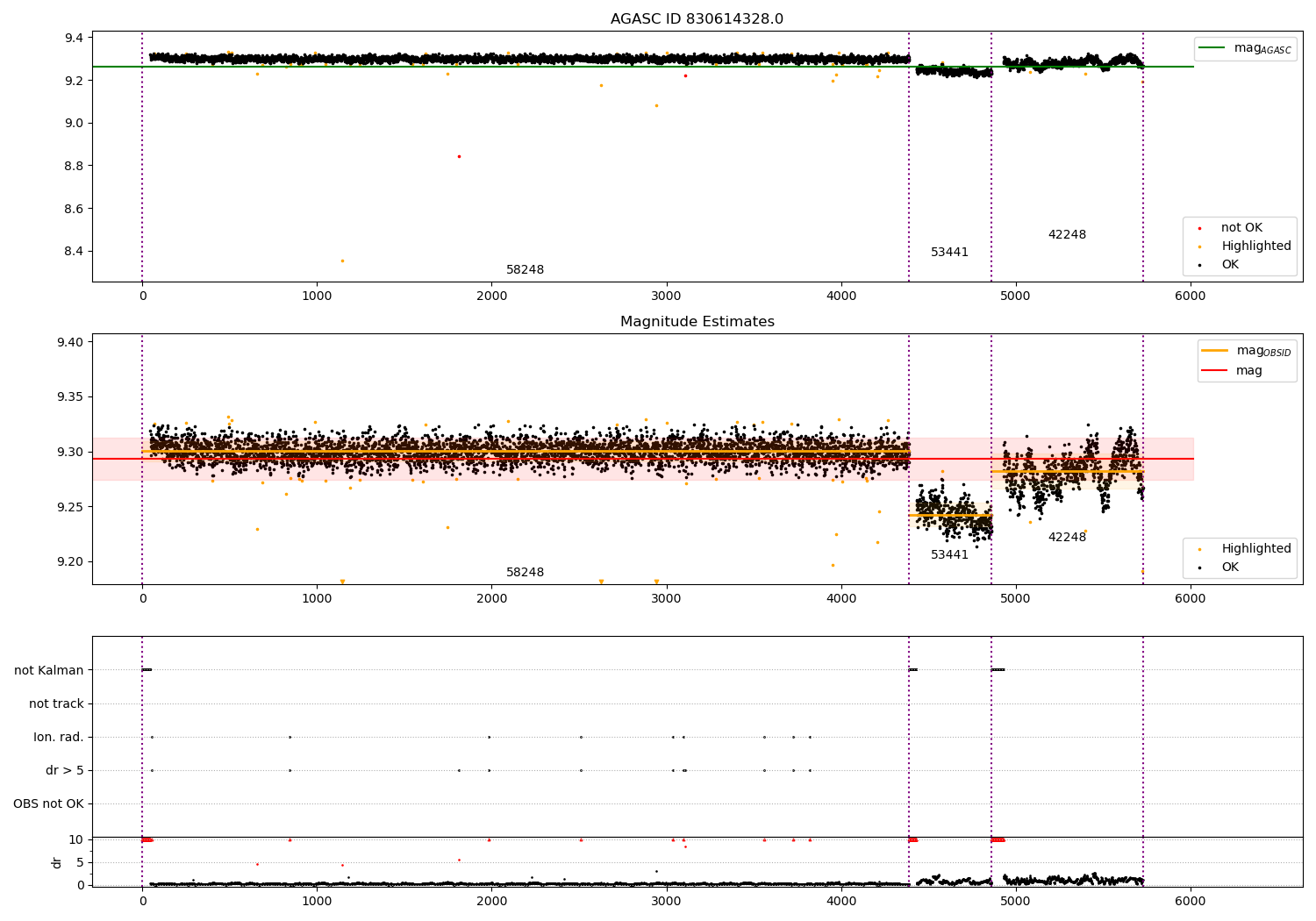Click the title 'AGASC ID 830614328.0'
1316x921 pixels.
[697, 19]
